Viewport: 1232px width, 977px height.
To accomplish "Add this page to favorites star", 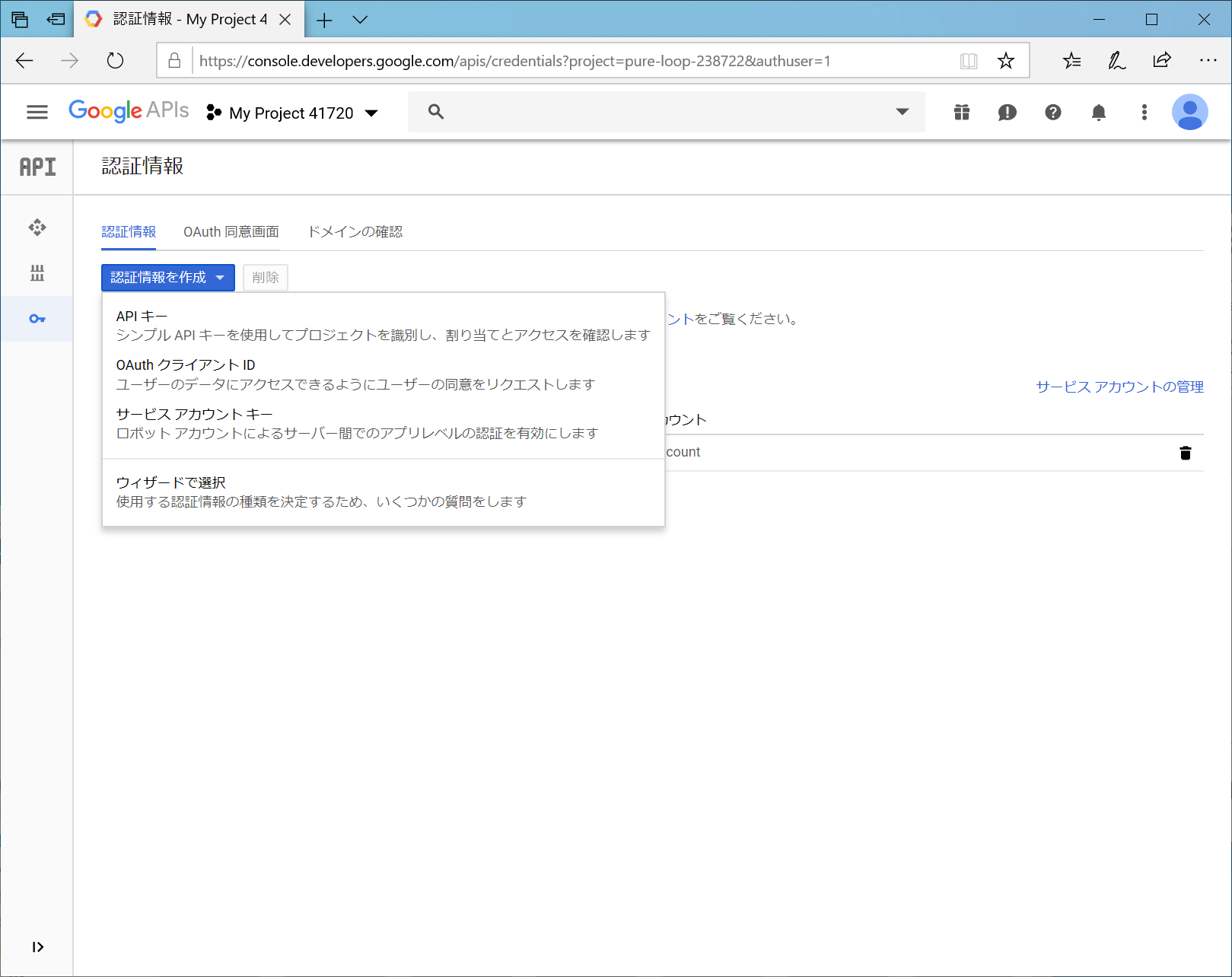I will pos(1006,61).
